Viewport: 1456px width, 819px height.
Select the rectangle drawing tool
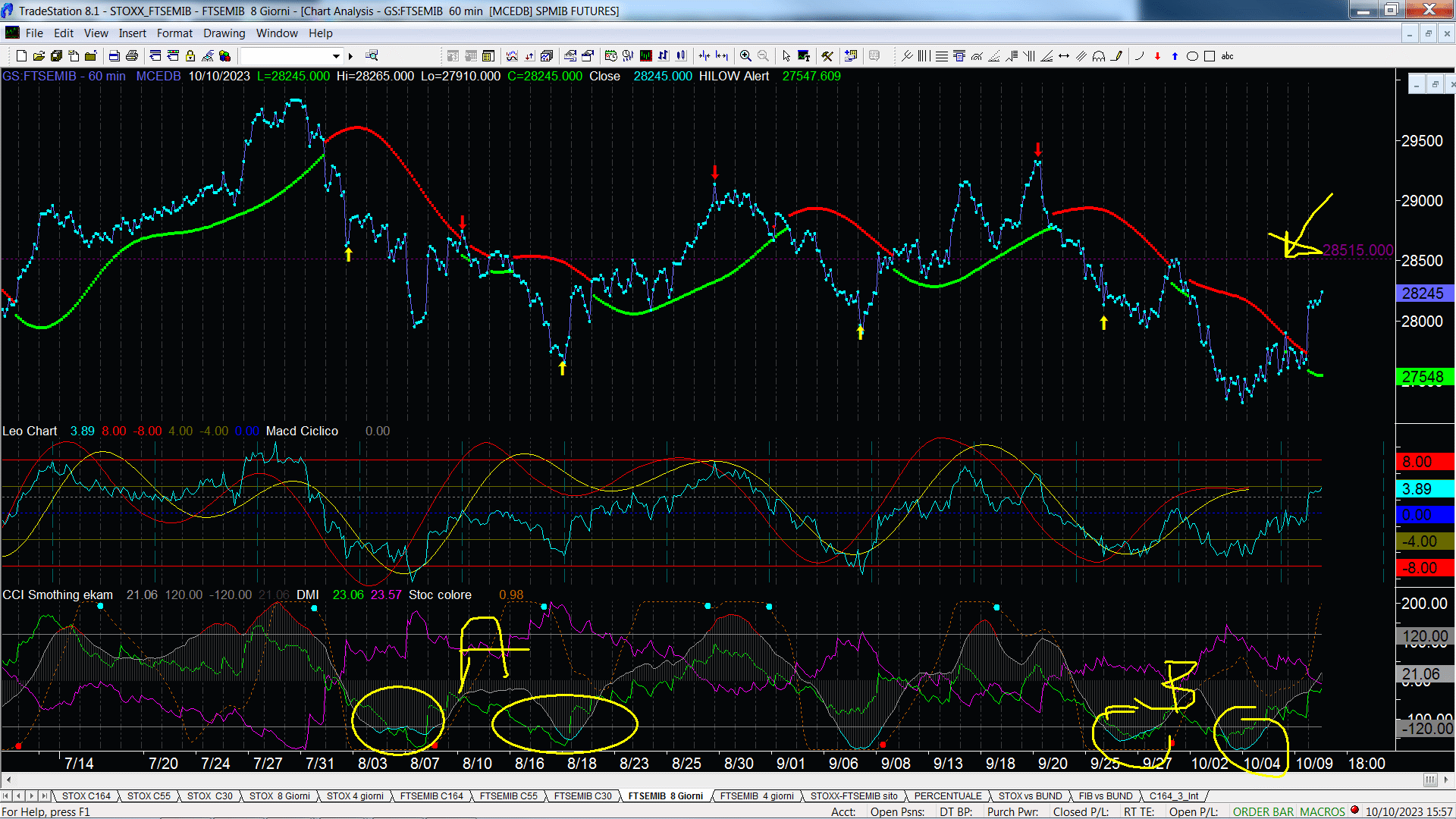[1210, 56]
